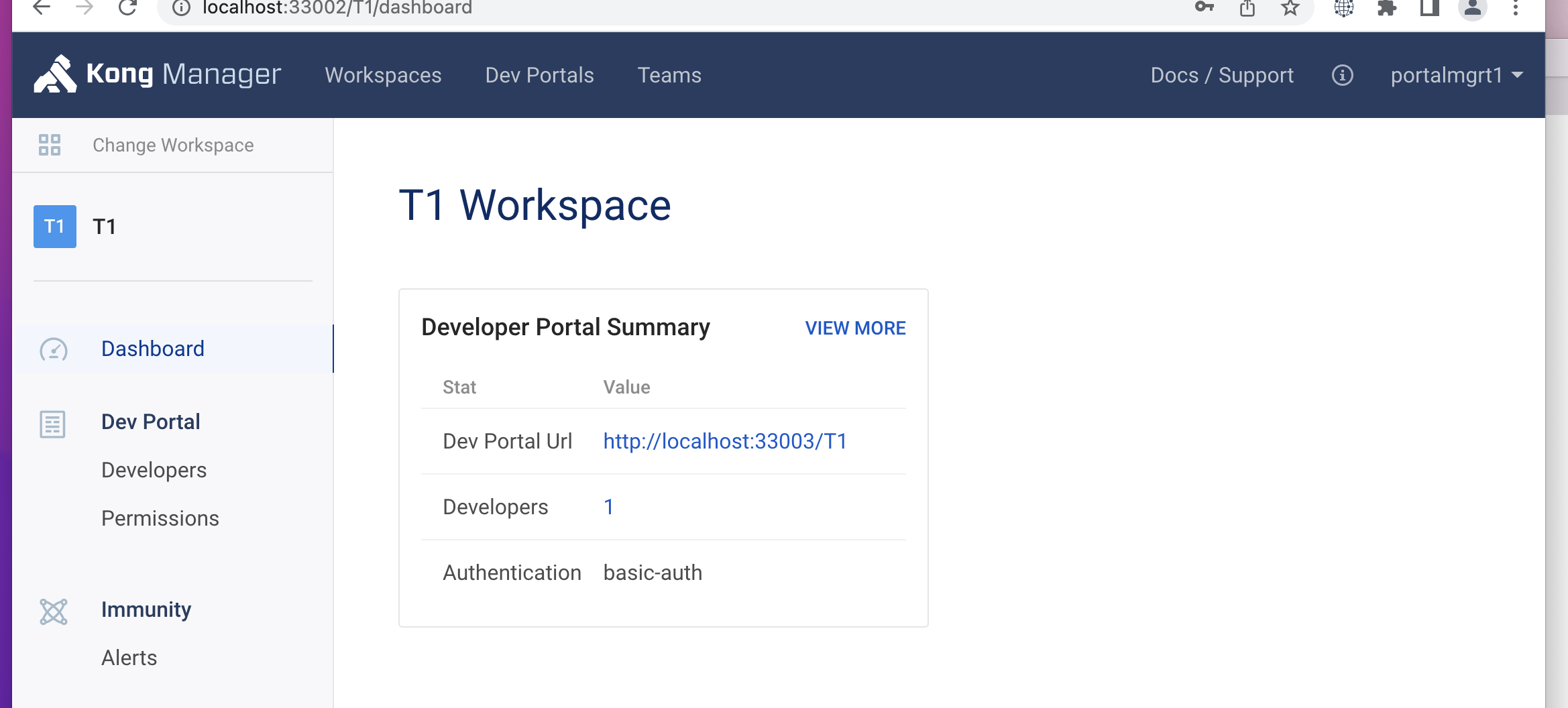Click the globe extension icon
The width and height of the screenshot is (1568, 708).
pos(1344,8)
